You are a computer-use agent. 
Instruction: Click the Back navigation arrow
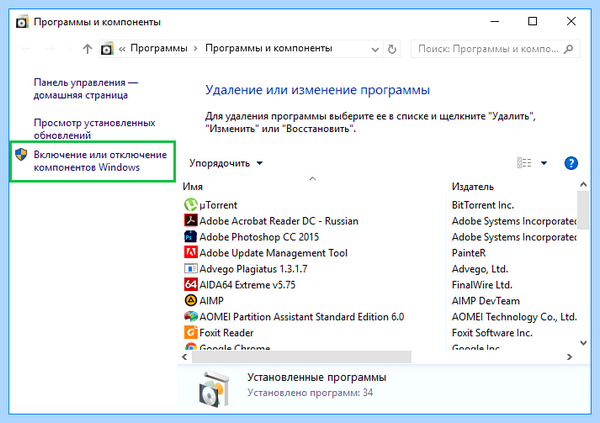[26, 49]
